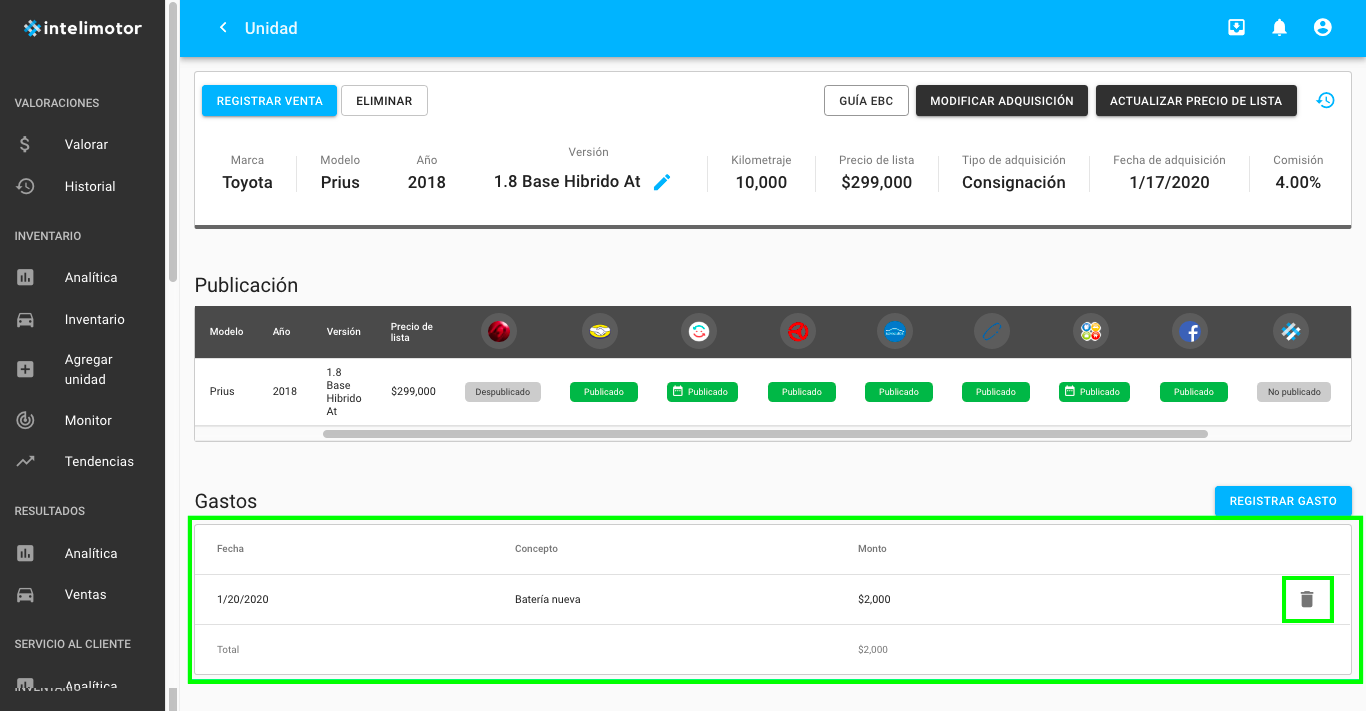Click the intelimotor logo
Screen dimensions: 1366x711
coord(83,28)
